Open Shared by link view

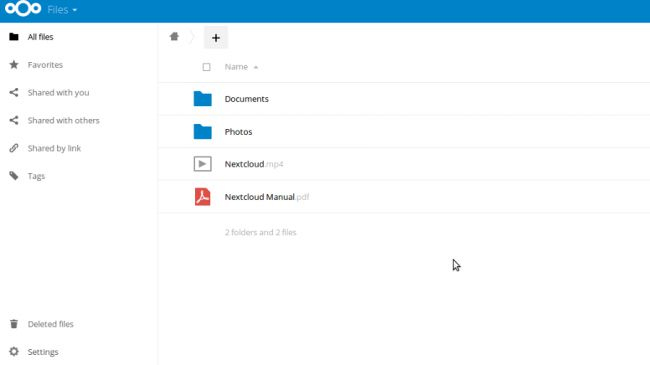pos(54,148)
